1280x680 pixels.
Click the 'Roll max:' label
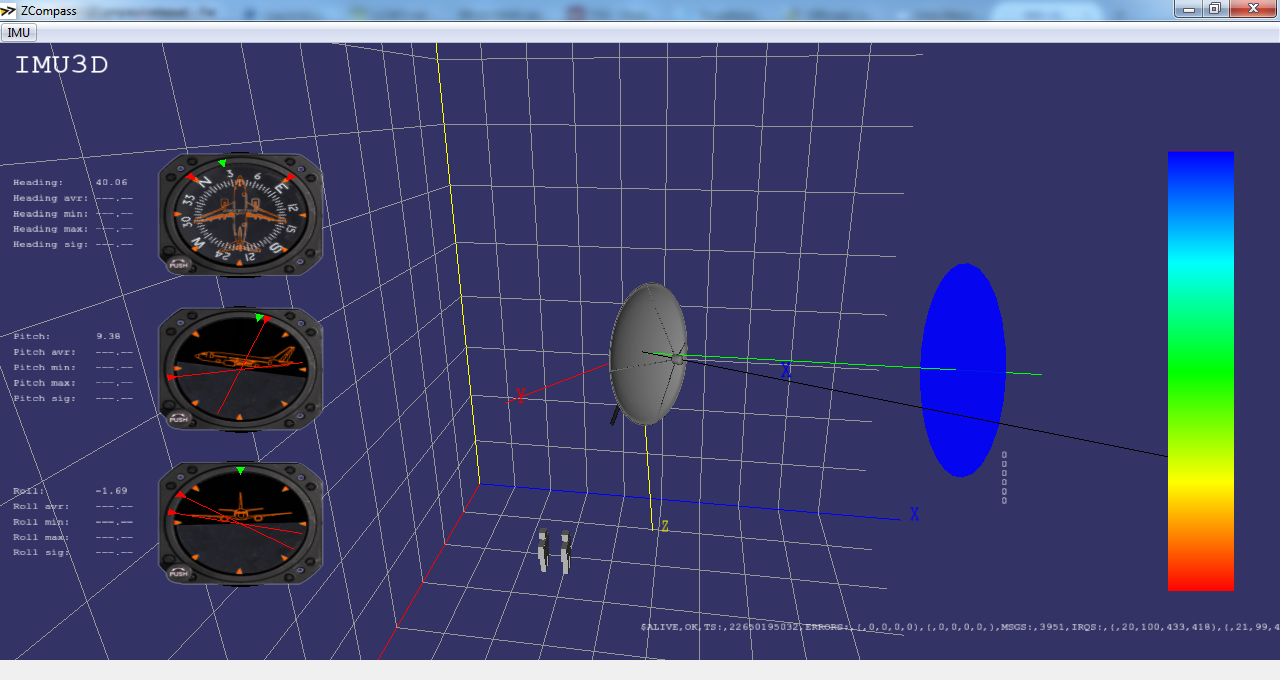pos(41,537)
